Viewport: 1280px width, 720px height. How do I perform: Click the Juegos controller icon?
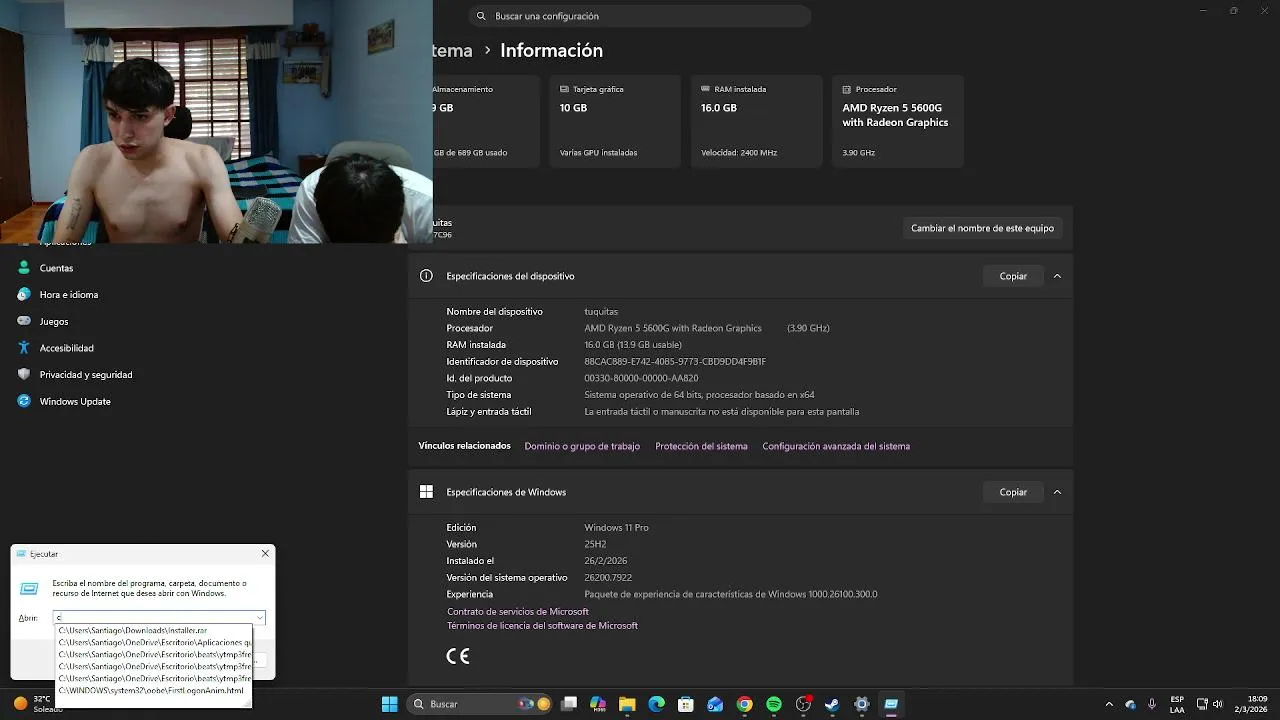click(x=24, y=322)
